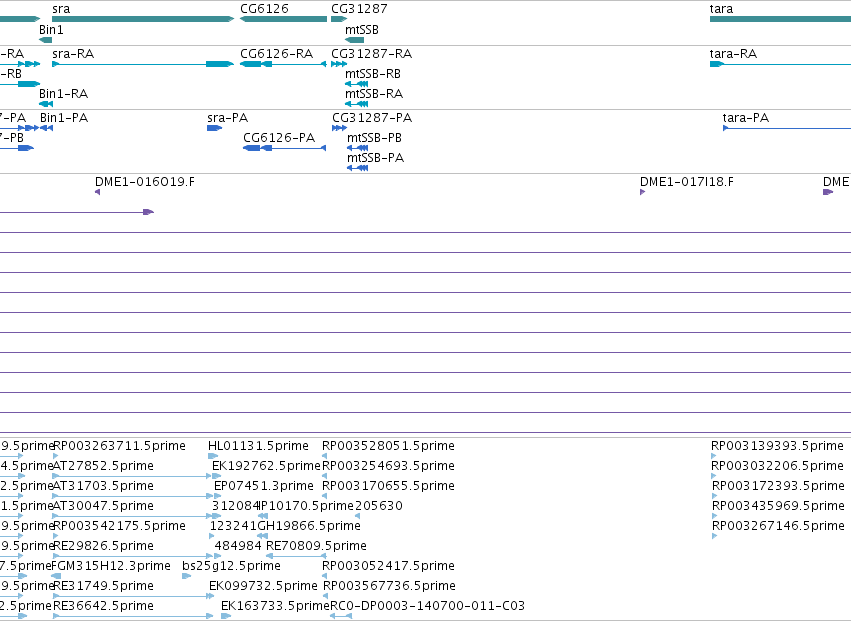Select the mtSSB-PA protein label

[x=376, y=158]
